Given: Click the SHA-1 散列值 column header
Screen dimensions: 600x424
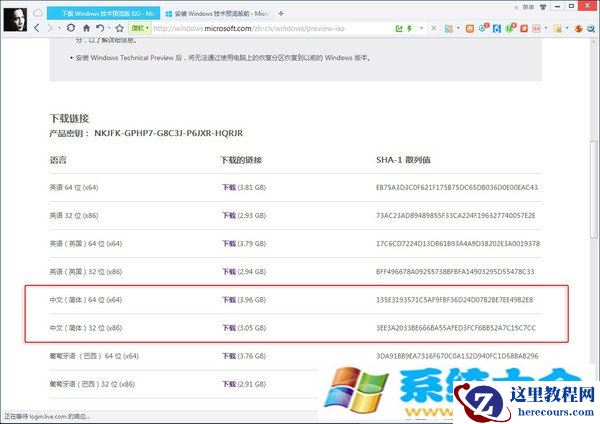Looking at the screenshot, I should tap(403, 160).
